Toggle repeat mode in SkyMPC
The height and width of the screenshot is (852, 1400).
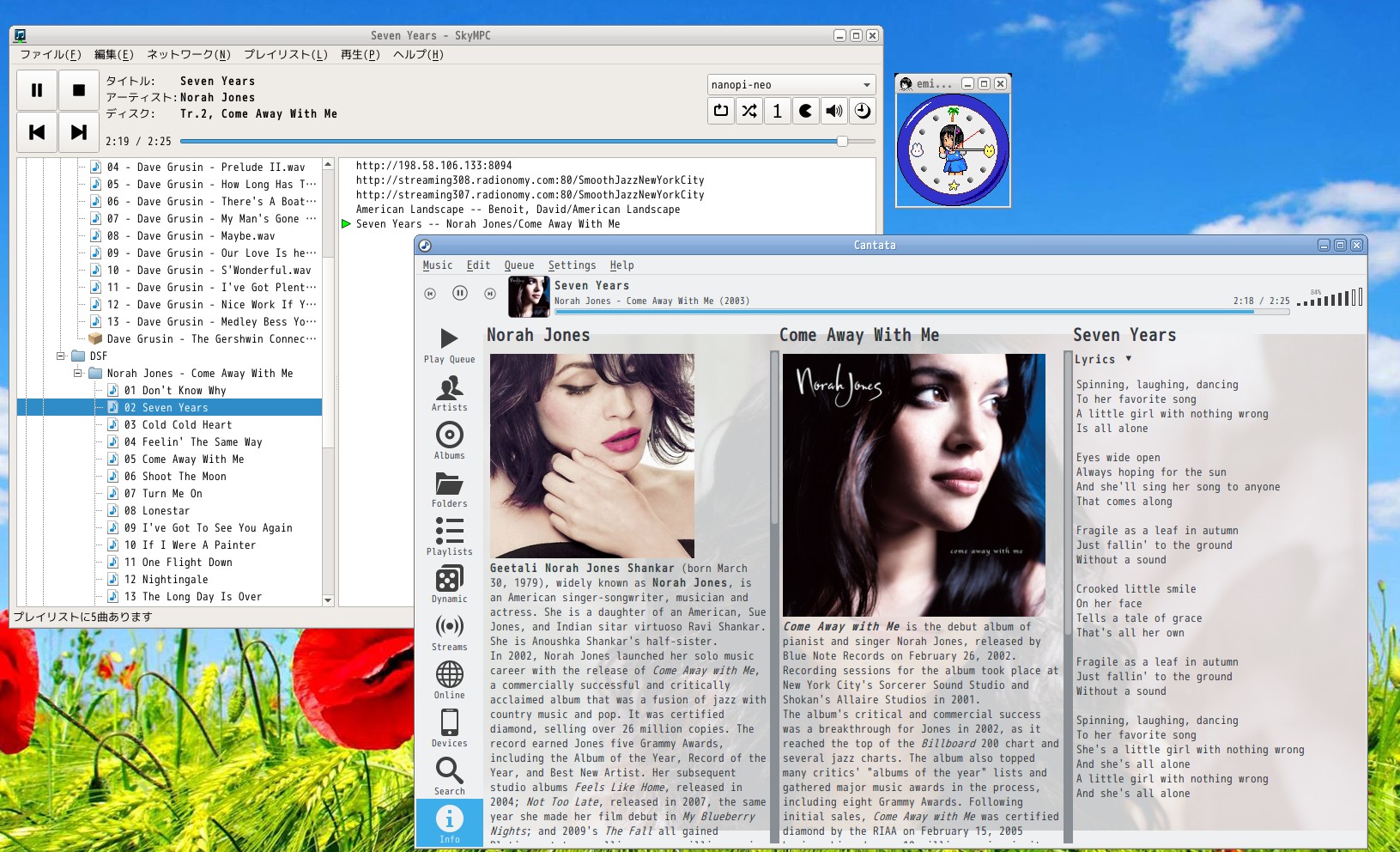click(x=721, y=111)
